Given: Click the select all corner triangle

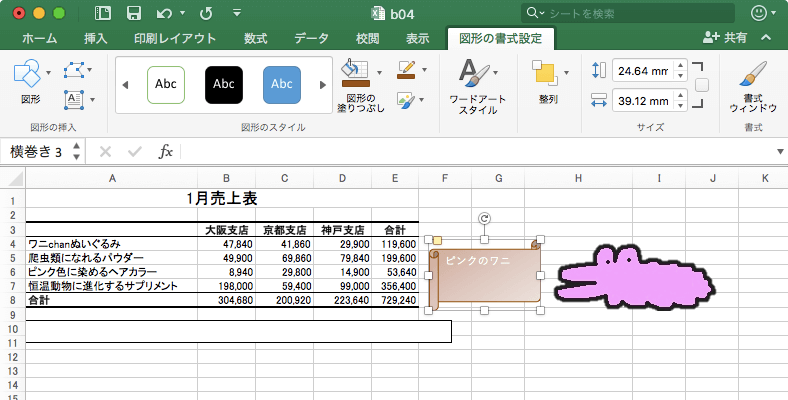Looking at the screenshot, I should [15, 178].
